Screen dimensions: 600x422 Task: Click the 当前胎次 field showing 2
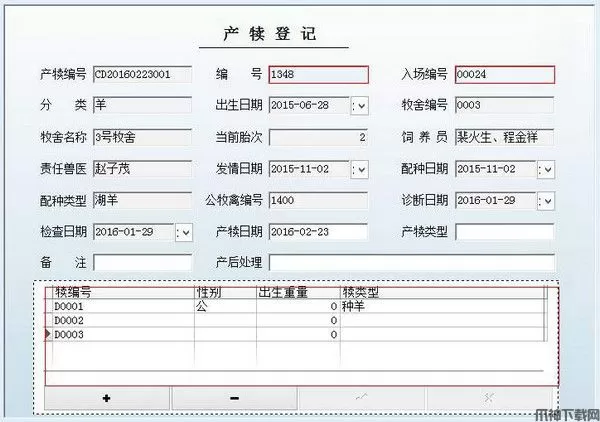tap(318, 137)
